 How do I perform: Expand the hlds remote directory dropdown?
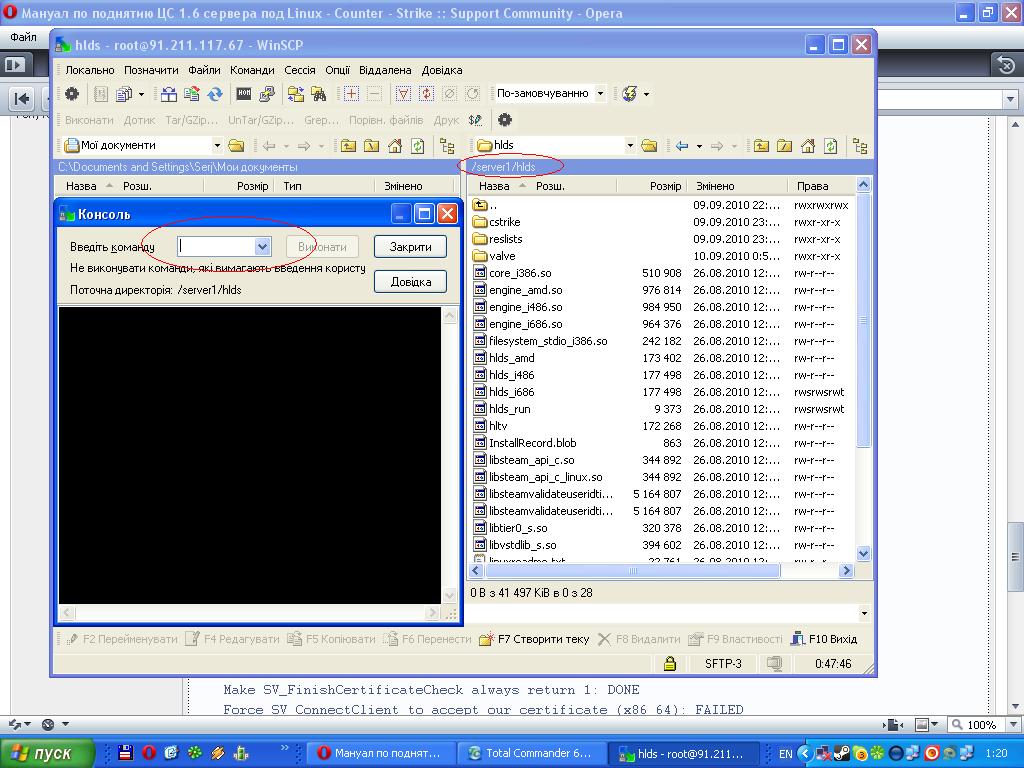coord(630,145)
